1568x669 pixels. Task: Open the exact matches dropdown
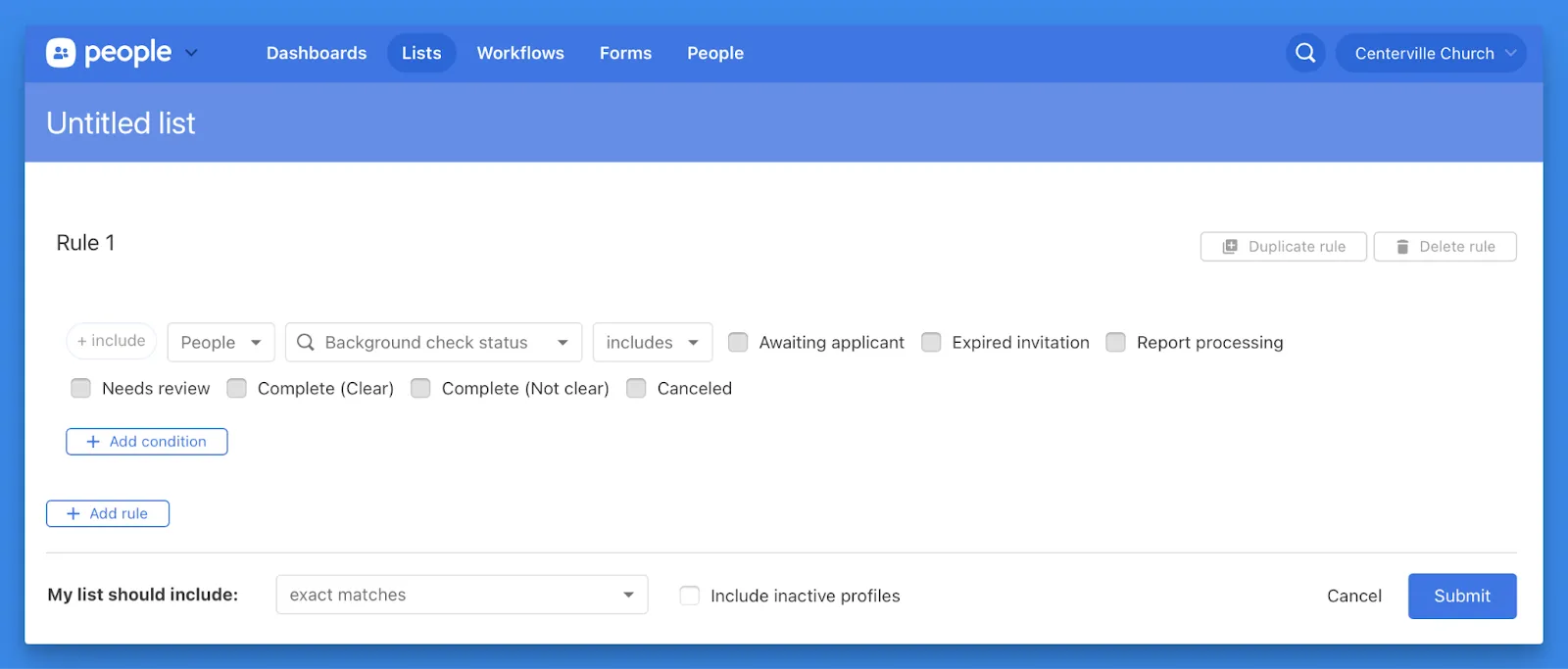coord(462,595)
